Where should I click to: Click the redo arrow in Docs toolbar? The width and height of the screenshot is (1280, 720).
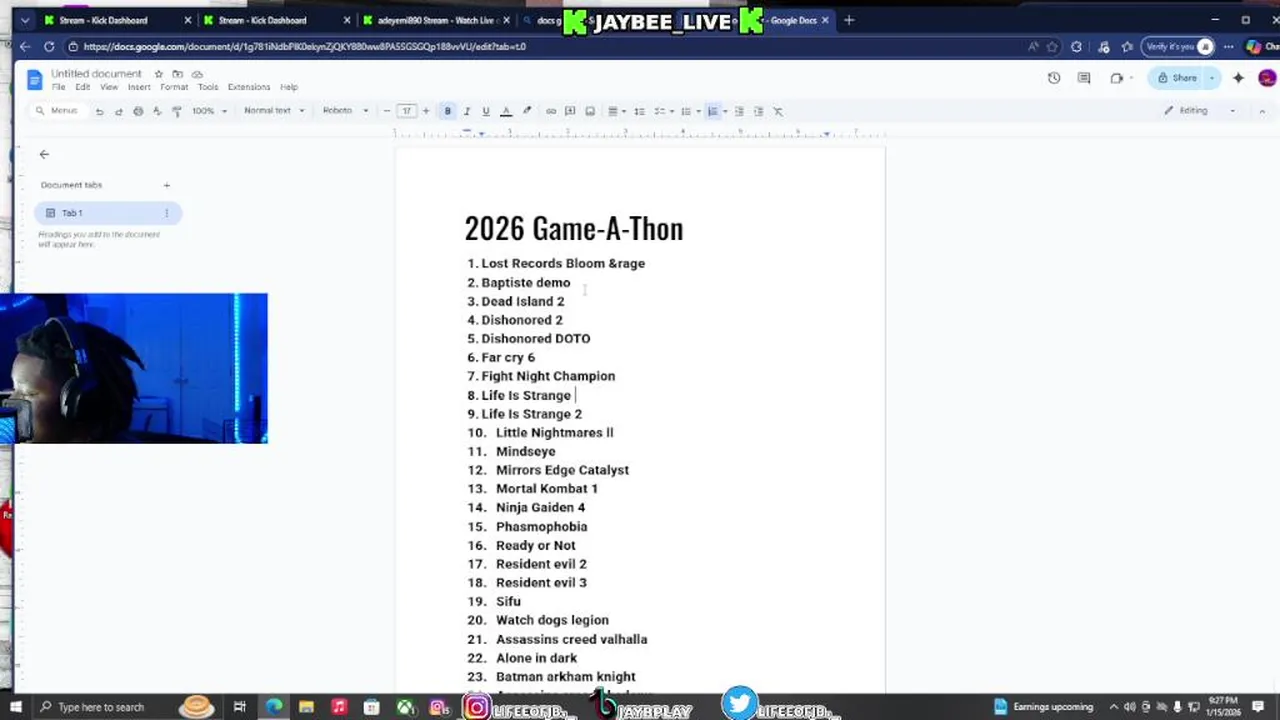[118, 111]
